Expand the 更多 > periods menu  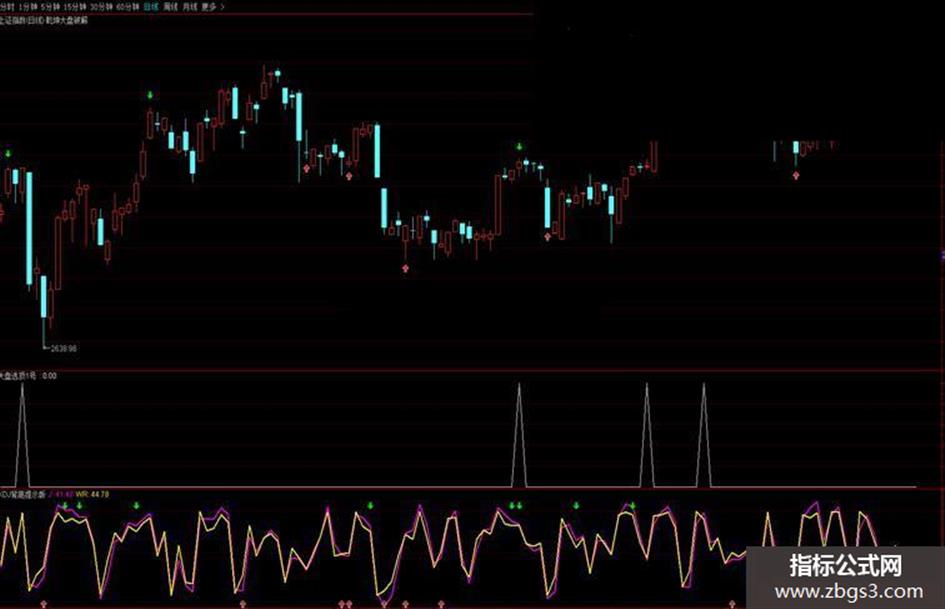pos(213,7)
